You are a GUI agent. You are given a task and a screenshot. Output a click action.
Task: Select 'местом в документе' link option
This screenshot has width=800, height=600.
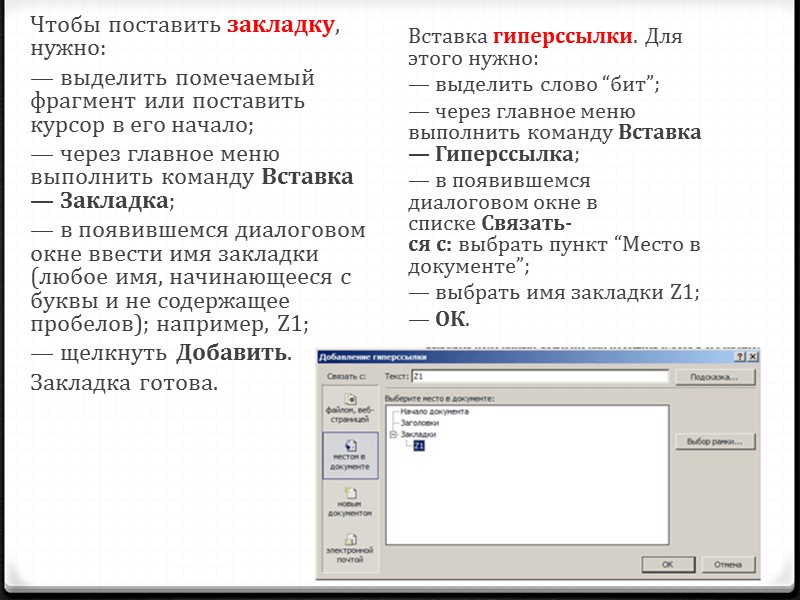point(350,456)
